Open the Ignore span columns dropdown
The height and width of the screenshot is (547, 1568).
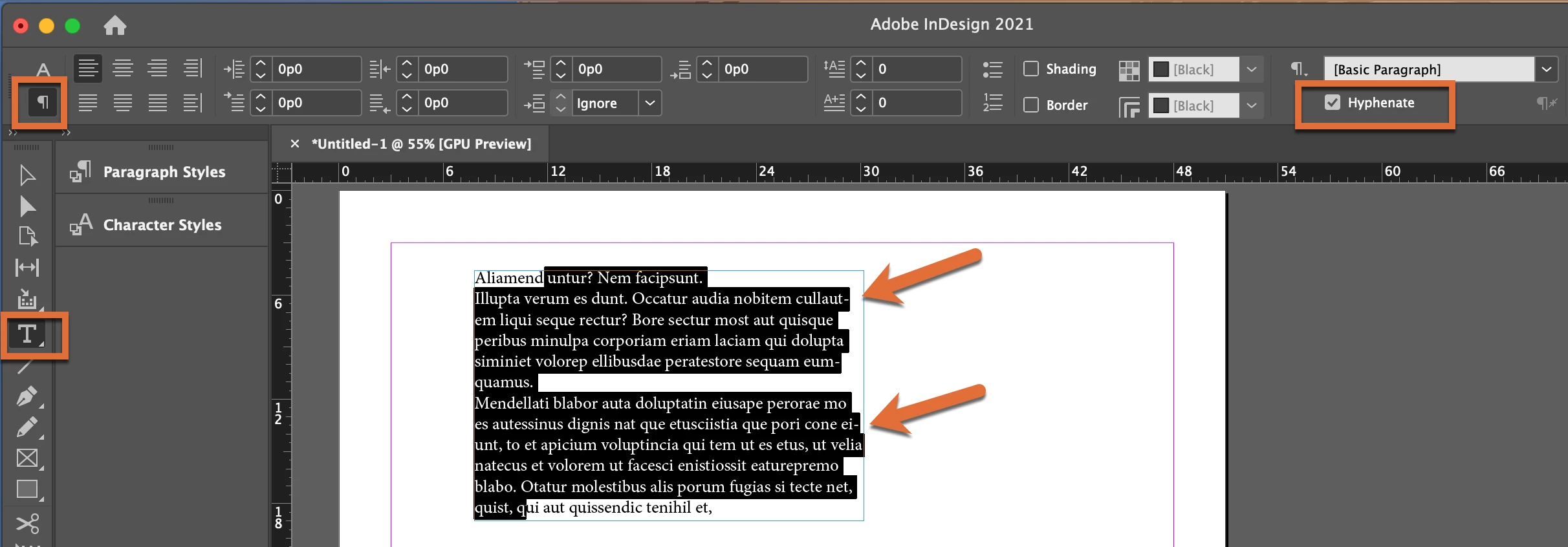coord(650,103)
